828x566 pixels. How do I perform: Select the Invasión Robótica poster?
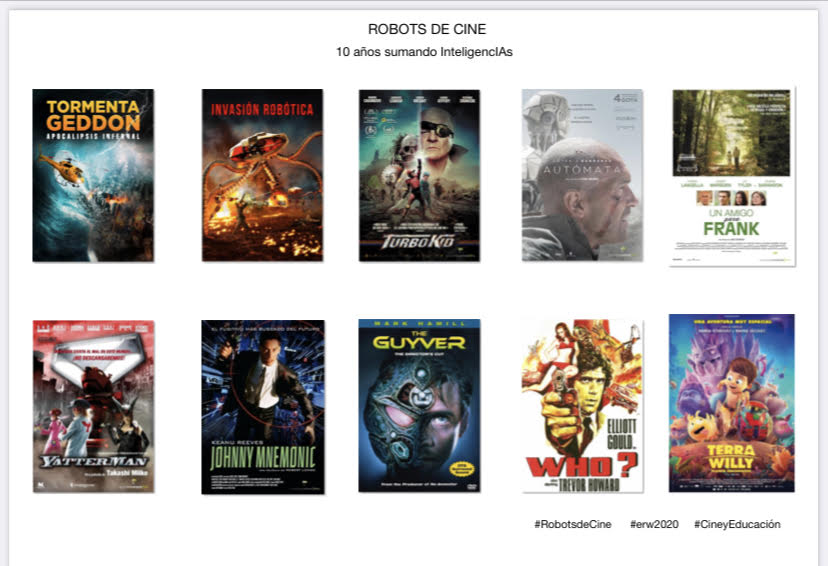click(x=262, y=175)
